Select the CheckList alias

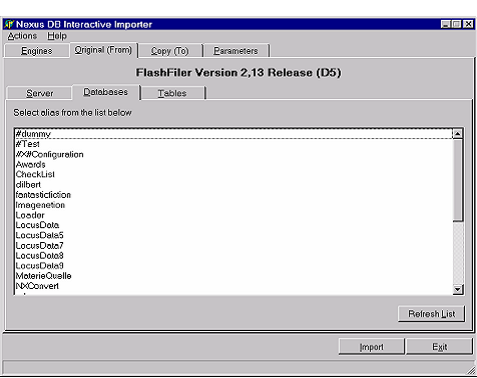tap(234, 174)
